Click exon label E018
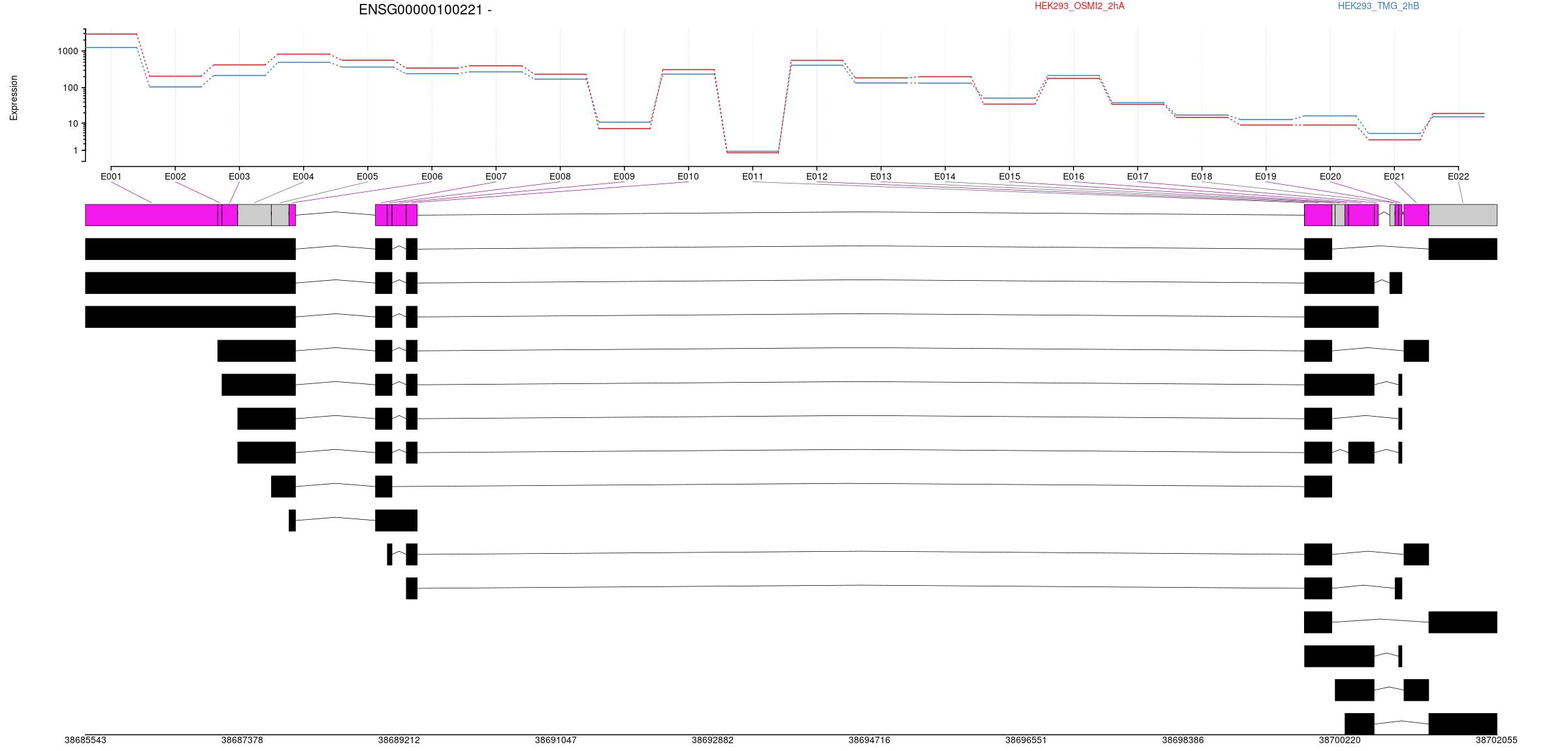This screenshot has width=1568, height=751. click(x=1201, y=176)
